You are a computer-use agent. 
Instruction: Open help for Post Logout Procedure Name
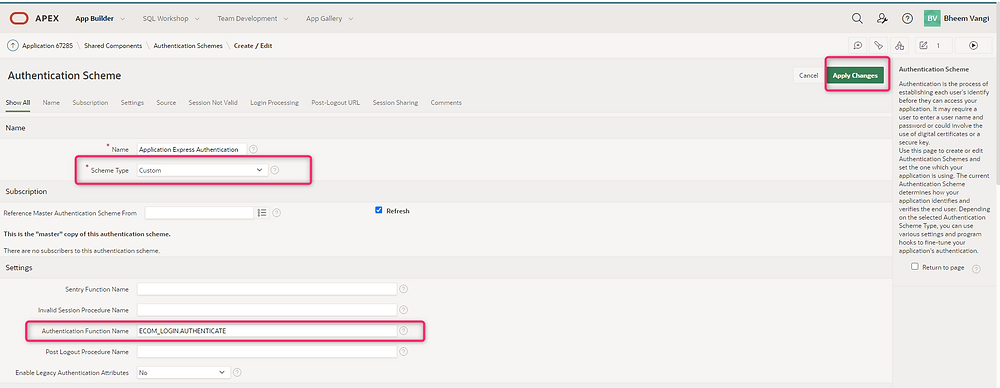click(403, 352)
